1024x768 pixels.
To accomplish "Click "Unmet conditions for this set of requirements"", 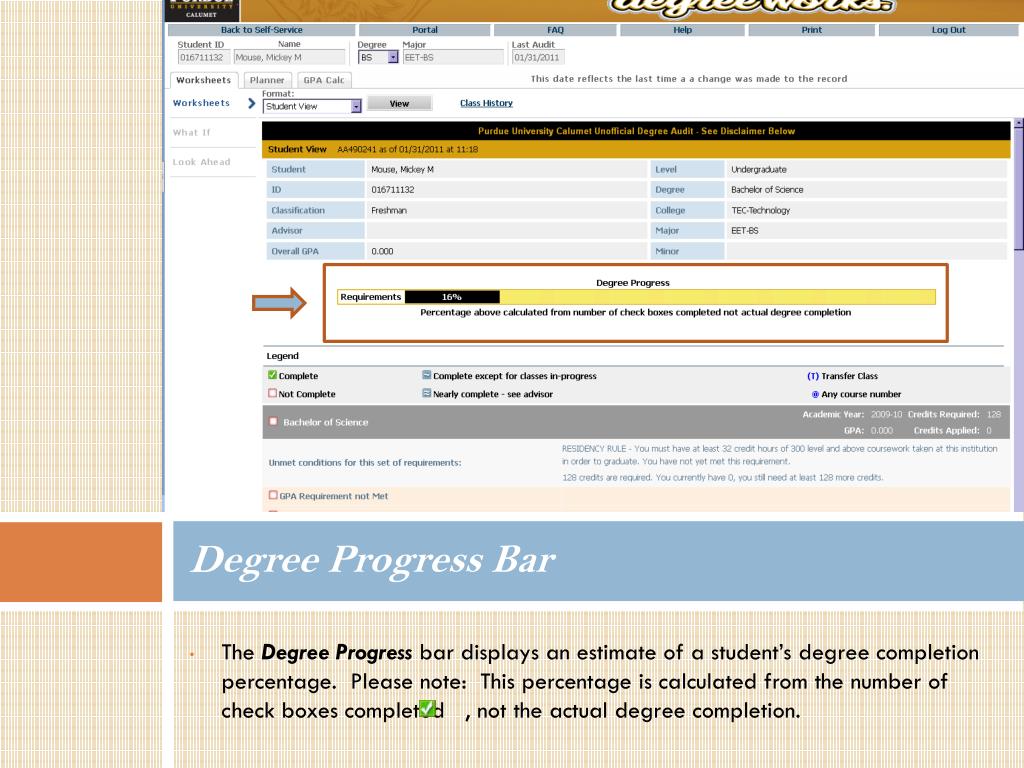I will click(365, 462).
